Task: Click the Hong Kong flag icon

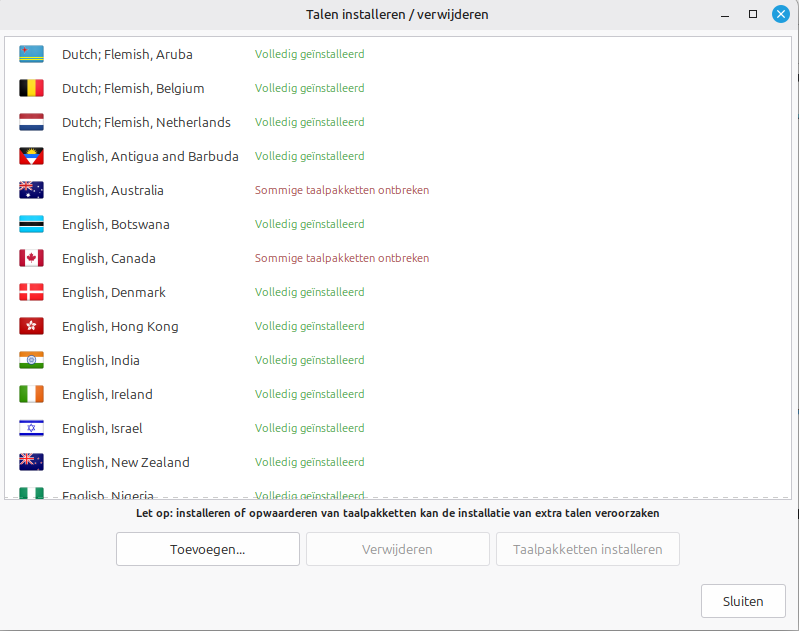Action: 31,326
